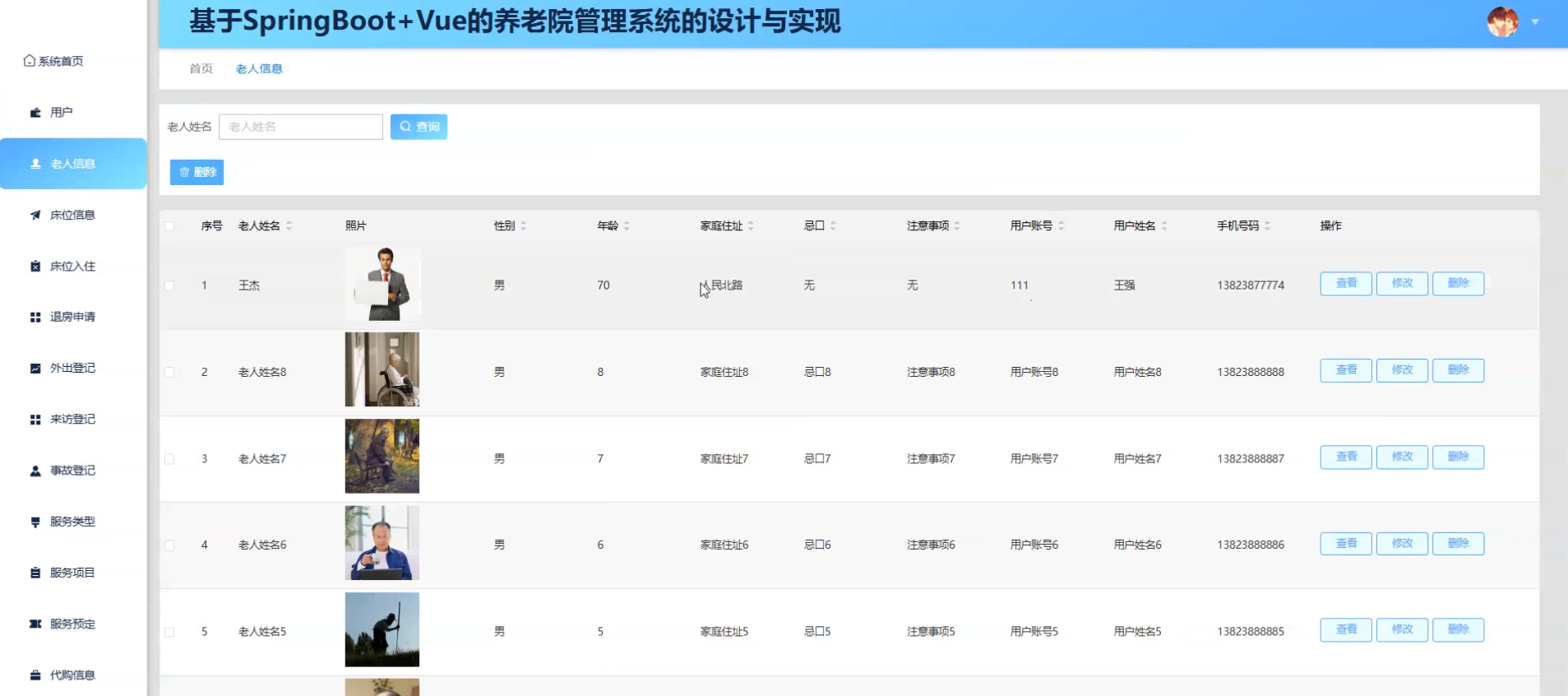Check the checkbox for row 老人姓名7

(169, 459)
